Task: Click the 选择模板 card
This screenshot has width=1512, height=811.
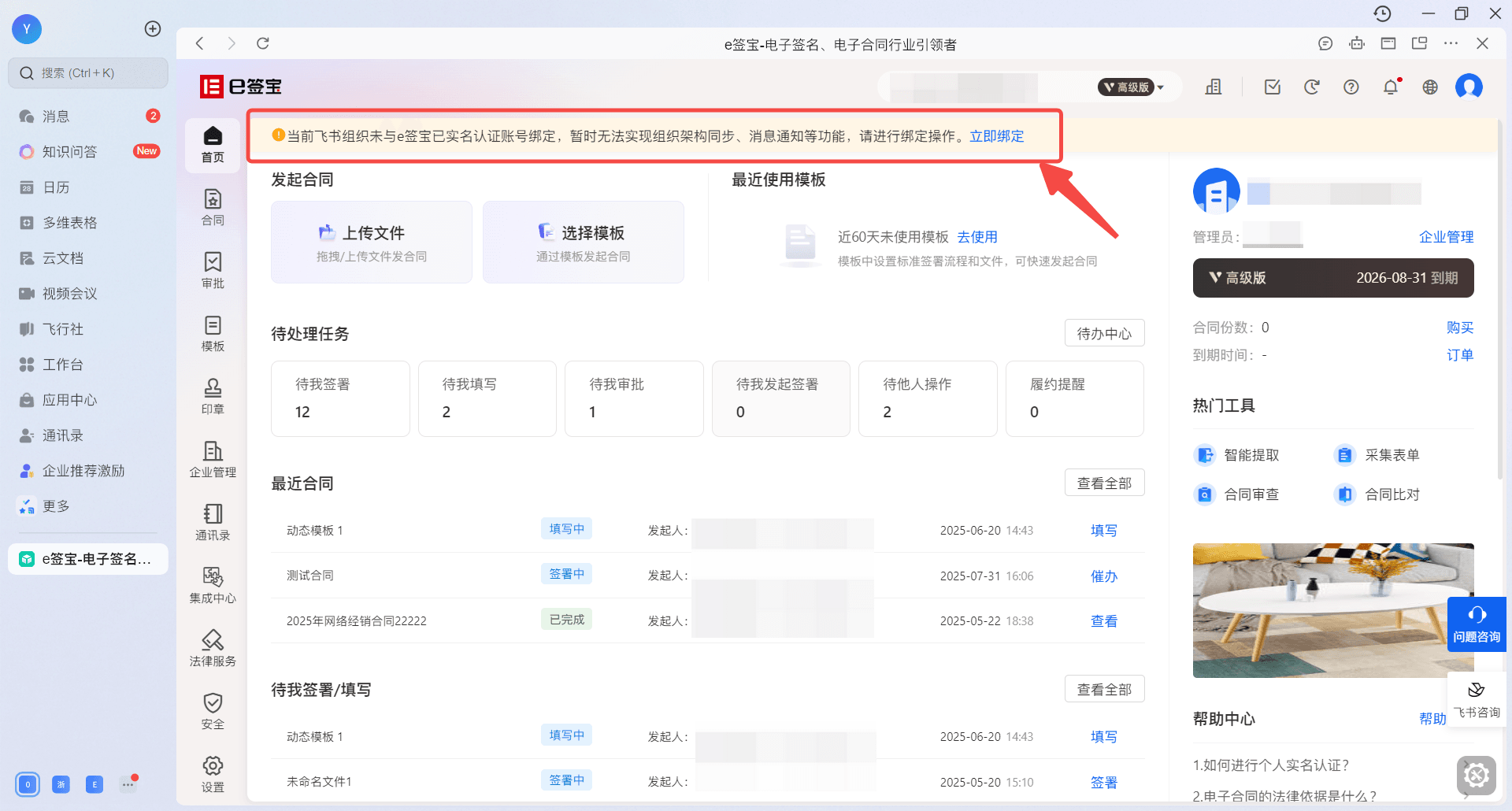Action: pyautogui.click(x=584, y=242)
